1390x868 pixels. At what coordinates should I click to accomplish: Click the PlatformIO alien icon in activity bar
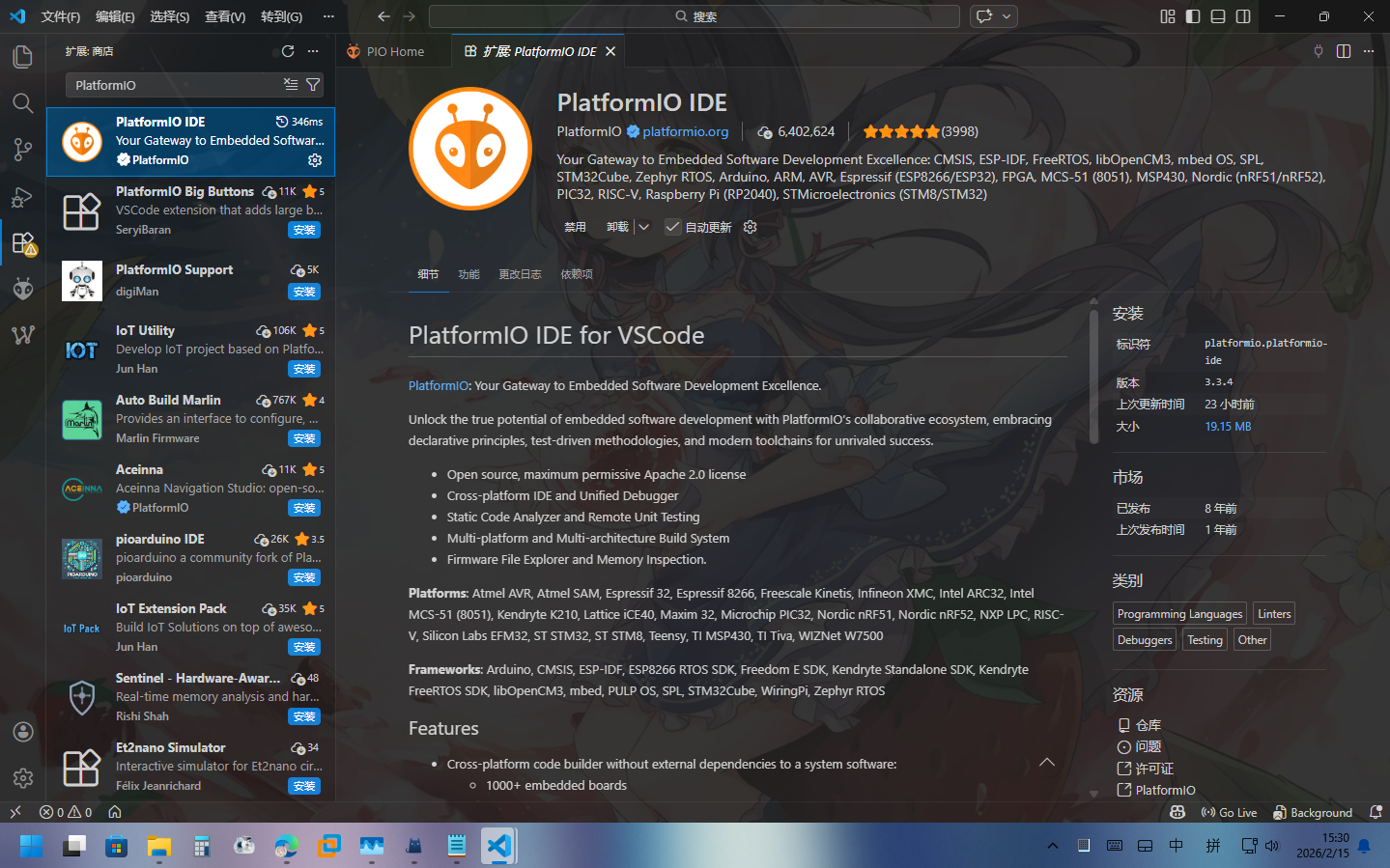[x=22, y=288]
